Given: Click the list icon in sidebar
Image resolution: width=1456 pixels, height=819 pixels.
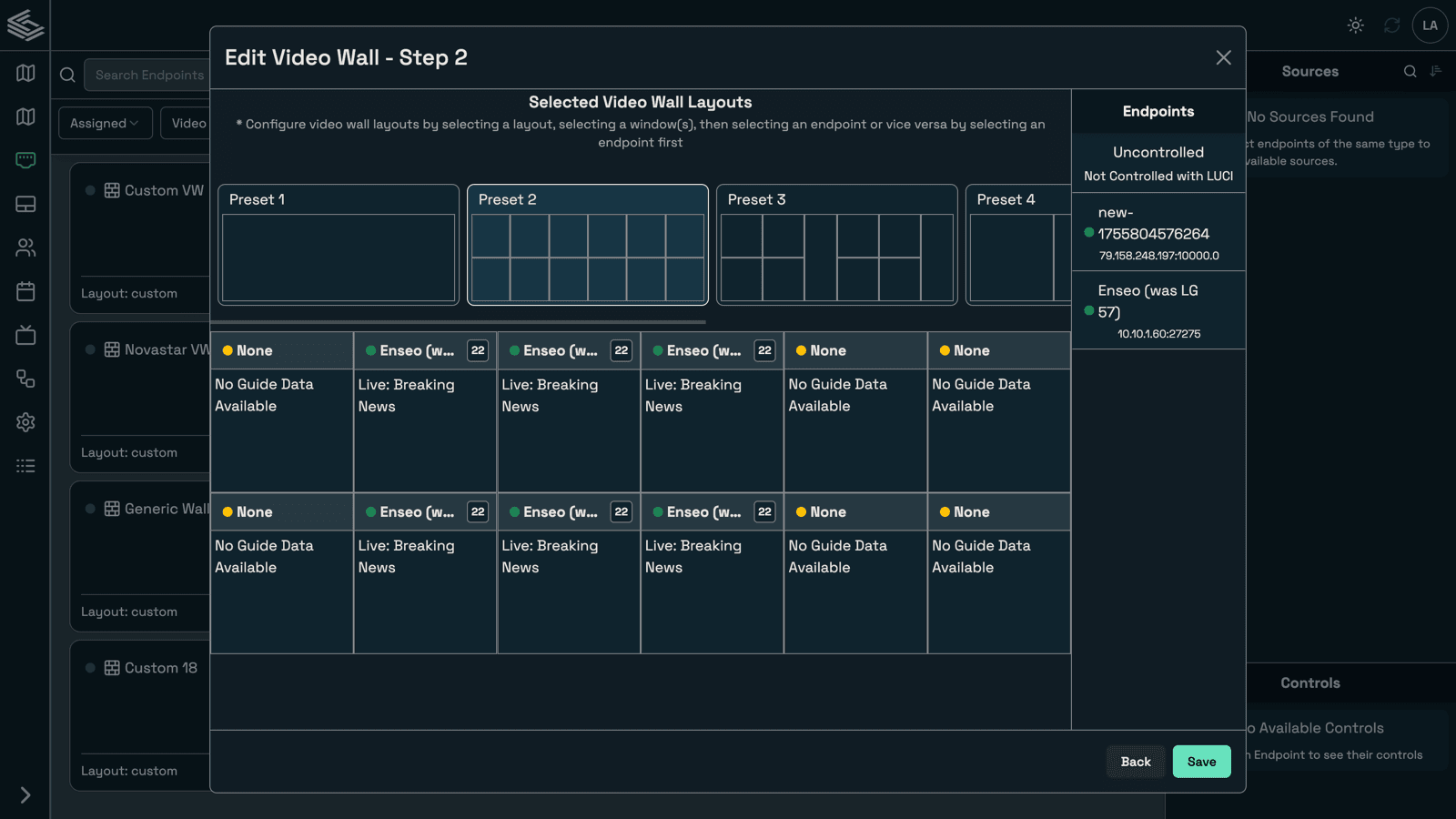Looking at the screenshot, I should click(x=25, y=466).
